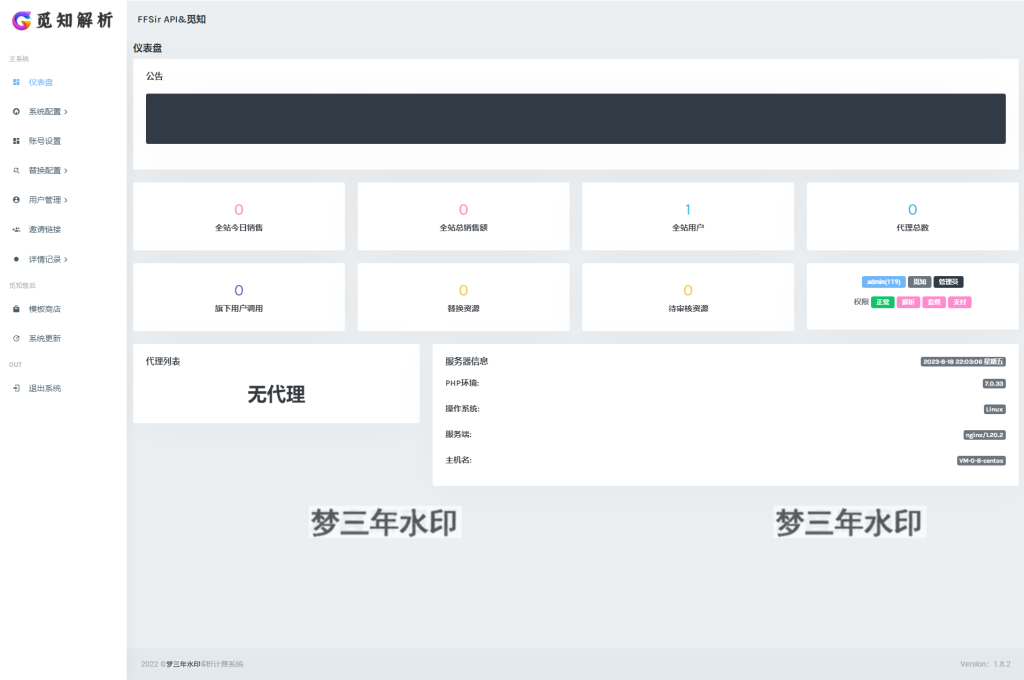Click the pink 解析 permission badge
The width and height of the screenshot is (1024, 680).
[908, 302]
